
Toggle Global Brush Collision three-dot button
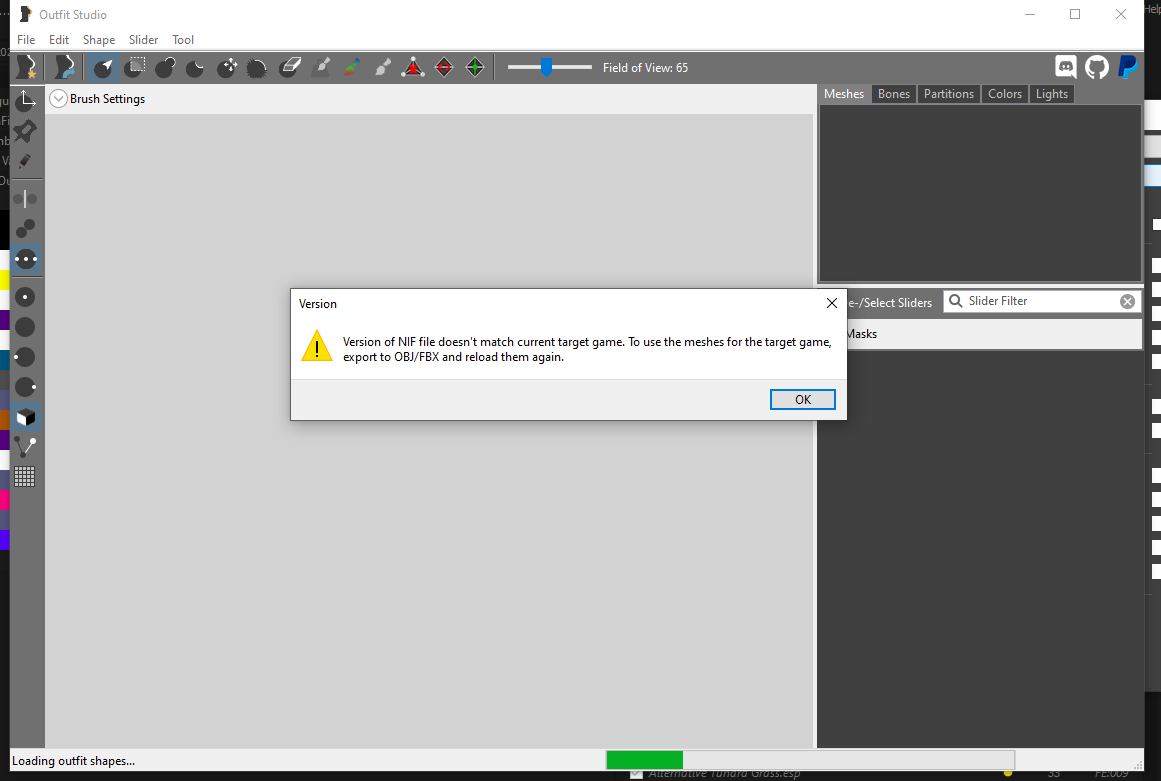tap(26, 259)
